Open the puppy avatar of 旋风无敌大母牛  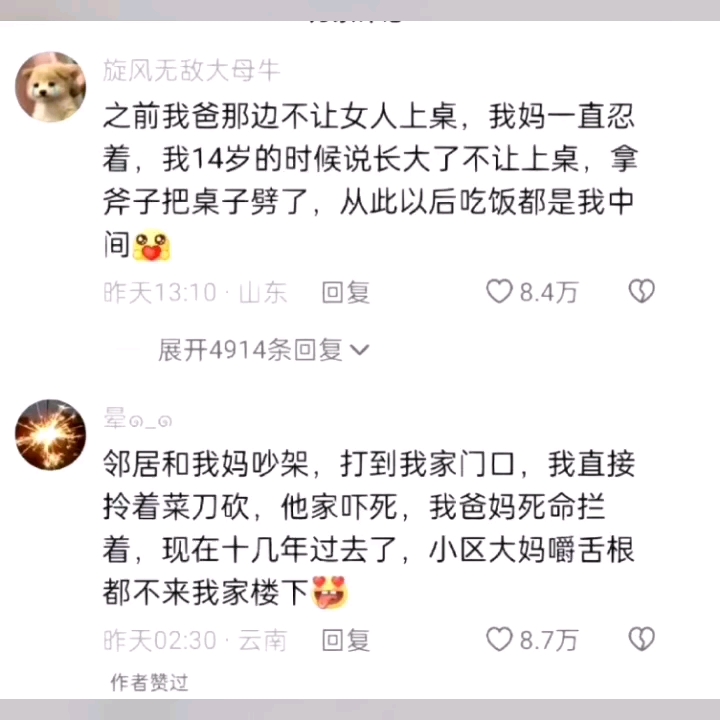pos(51,87)
